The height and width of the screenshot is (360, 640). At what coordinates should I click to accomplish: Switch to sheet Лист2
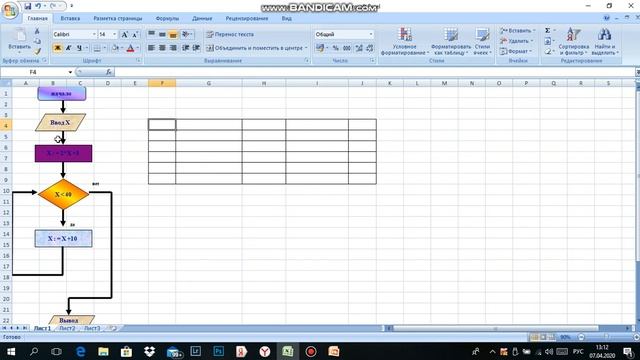[67, 328]
